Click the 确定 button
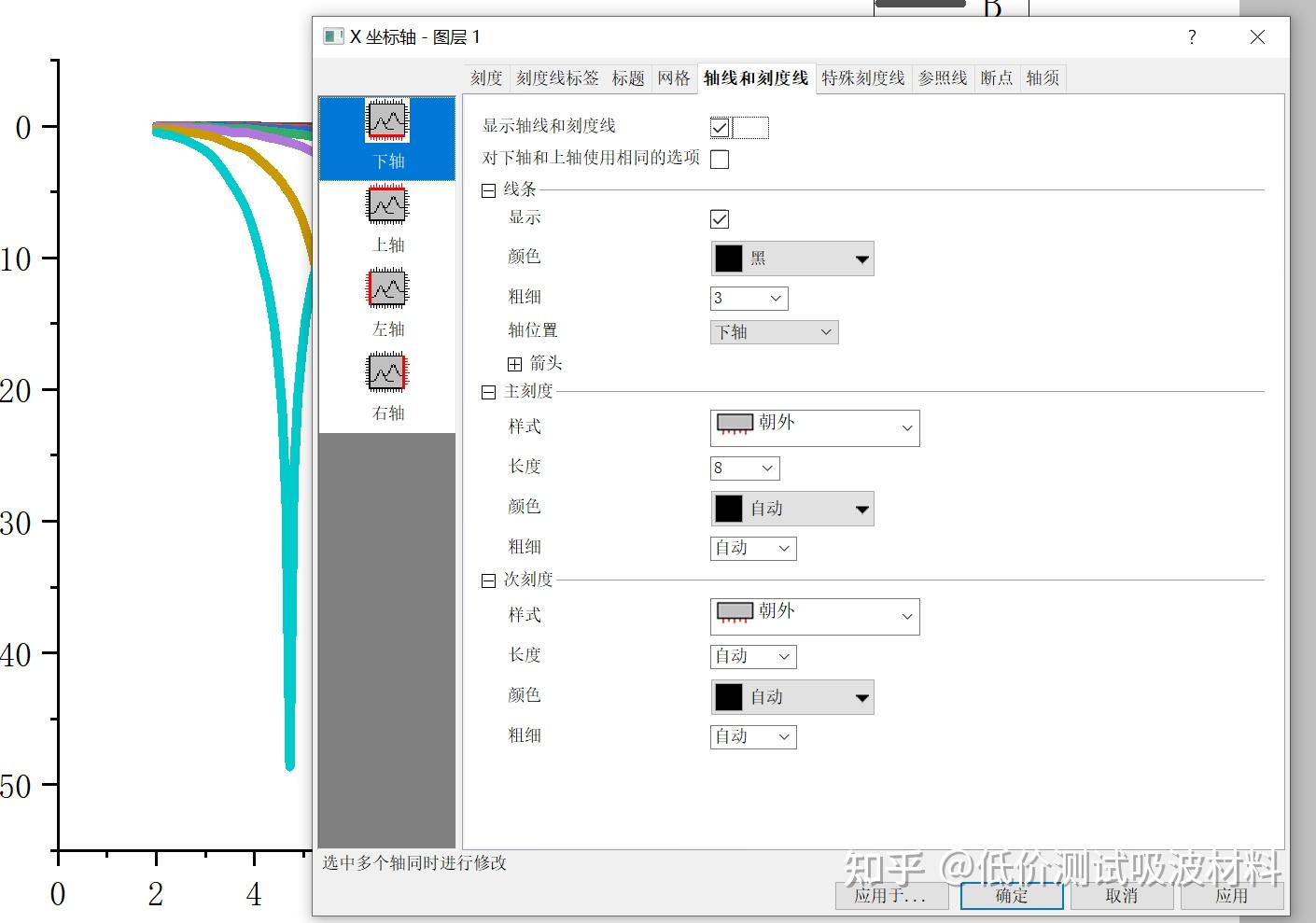This screenshot has height=923, width=1316. click(x=1011, y=895)
